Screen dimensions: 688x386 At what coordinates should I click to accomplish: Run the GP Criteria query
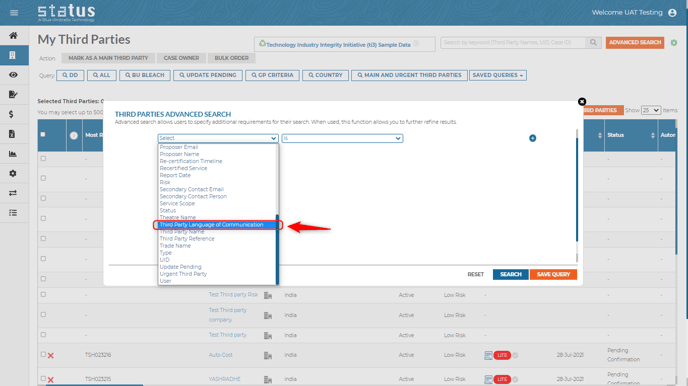272,75
